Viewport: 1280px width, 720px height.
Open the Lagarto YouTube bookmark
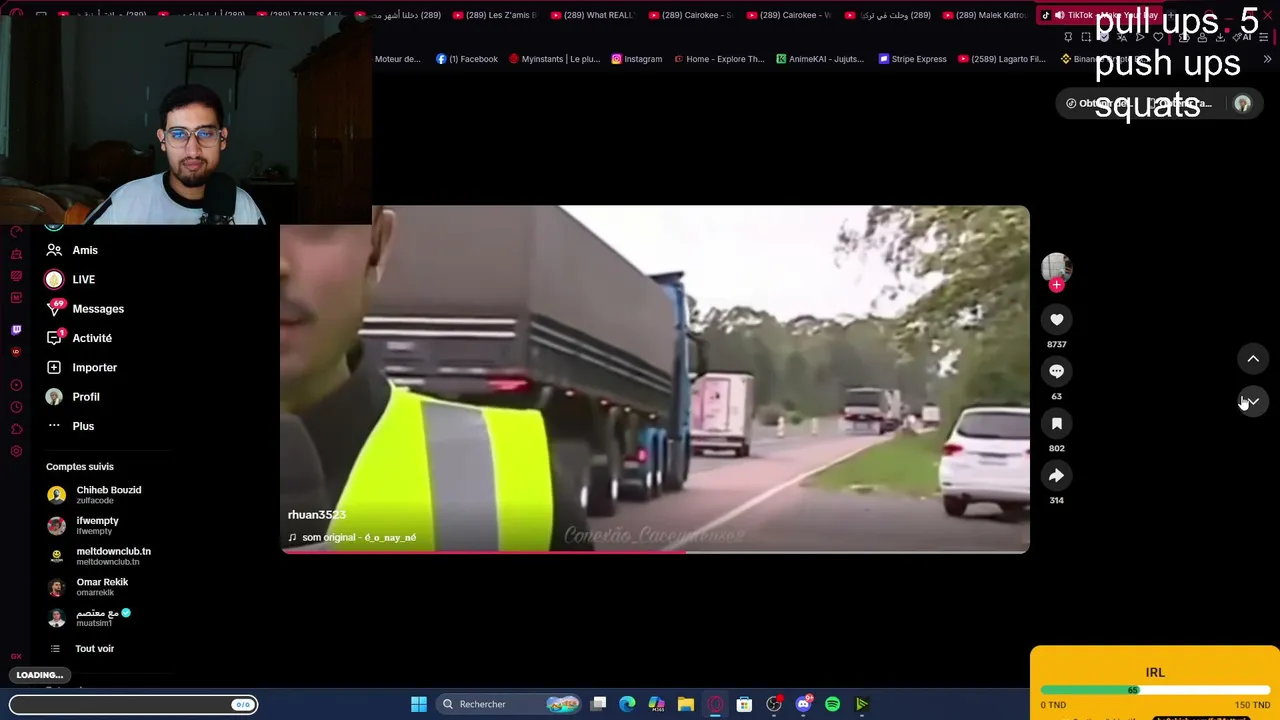tap(1002, 59)
